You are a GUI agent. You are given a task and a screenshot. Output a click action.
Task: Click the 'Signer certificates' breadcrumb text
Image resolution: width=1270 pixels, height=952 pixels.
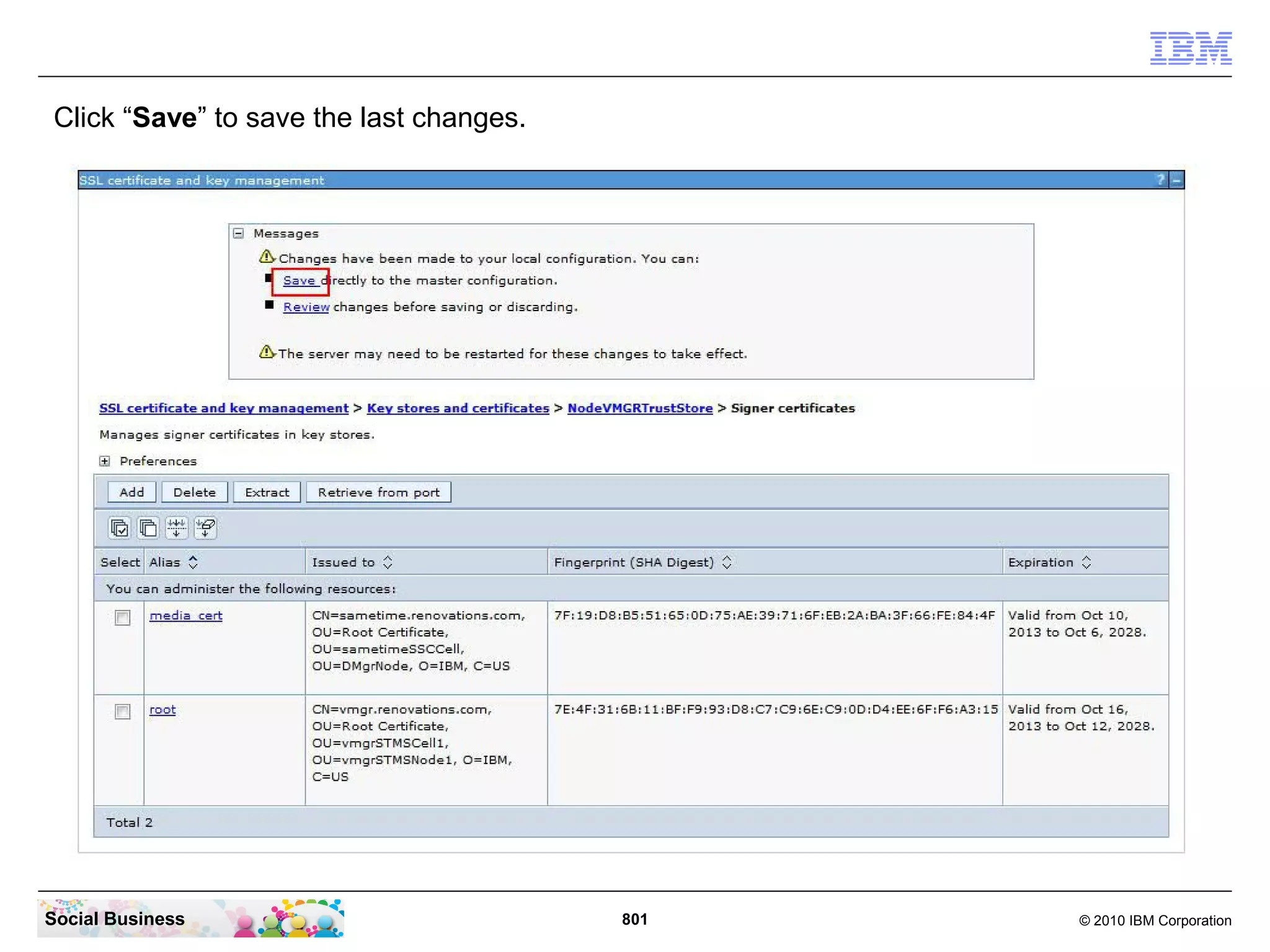click(793, 408)
